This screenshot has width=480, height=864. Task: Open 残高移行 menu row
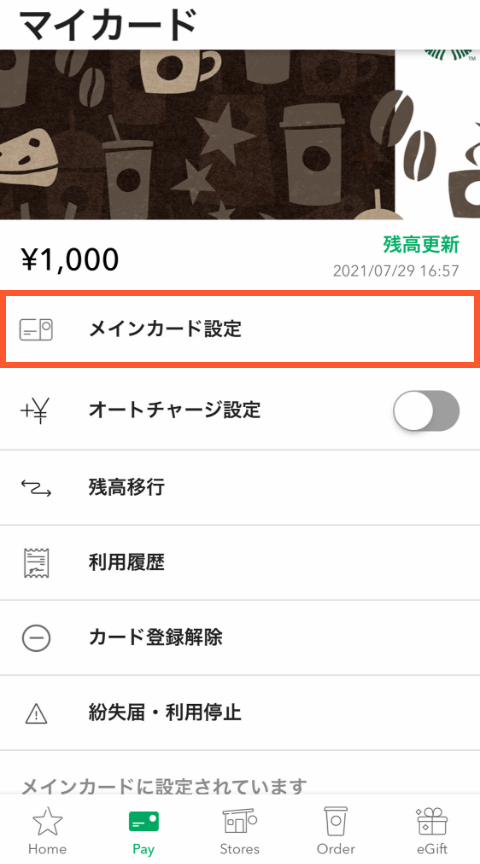240,487
